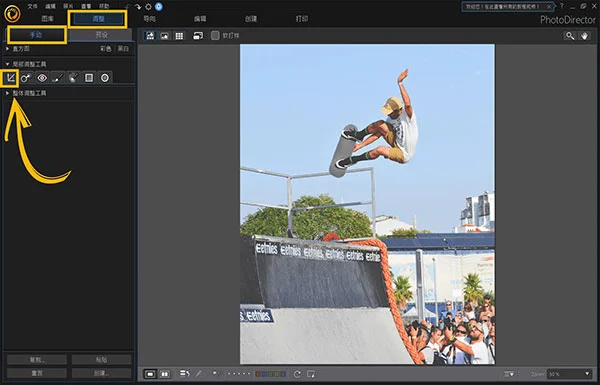Select the Gradient mask tool
This screenshot has width=600, height=385.
pos(89,78)
